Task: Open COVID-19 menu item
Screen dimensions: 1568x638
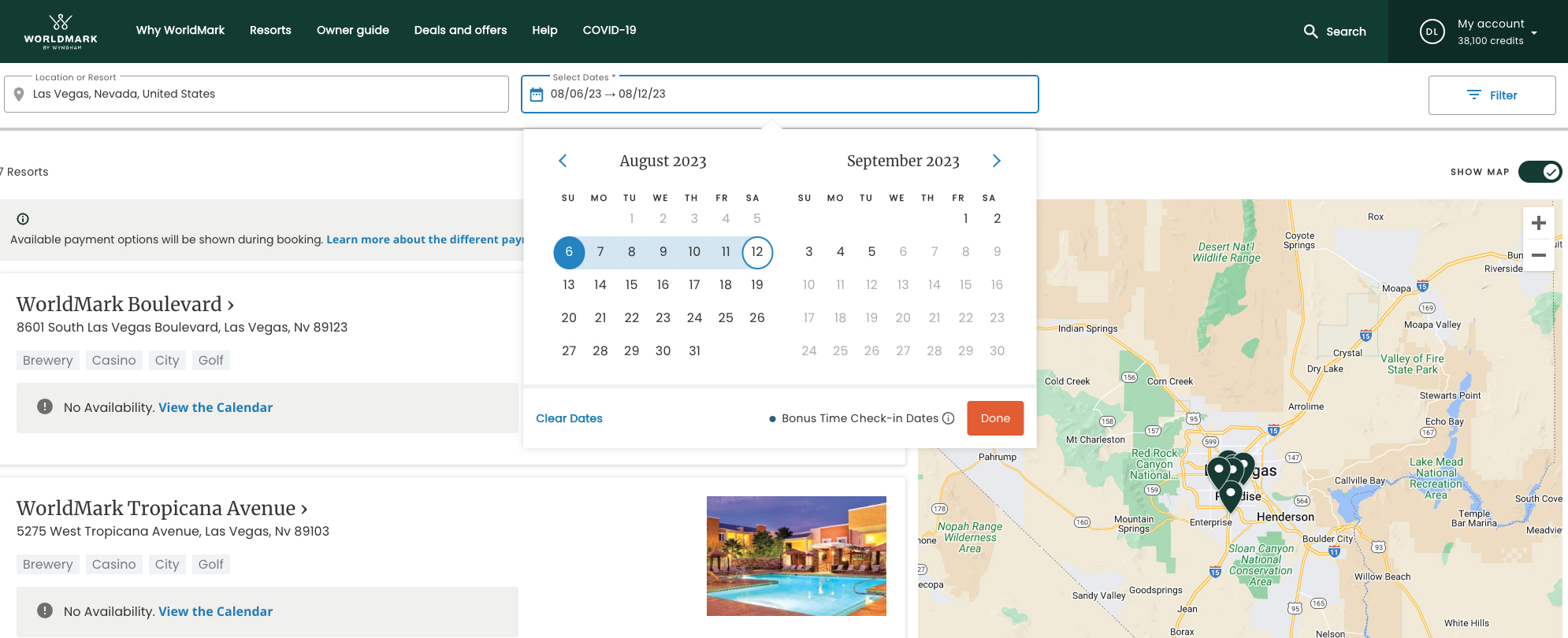Action: pyautogui.click(x=610, y=31)
